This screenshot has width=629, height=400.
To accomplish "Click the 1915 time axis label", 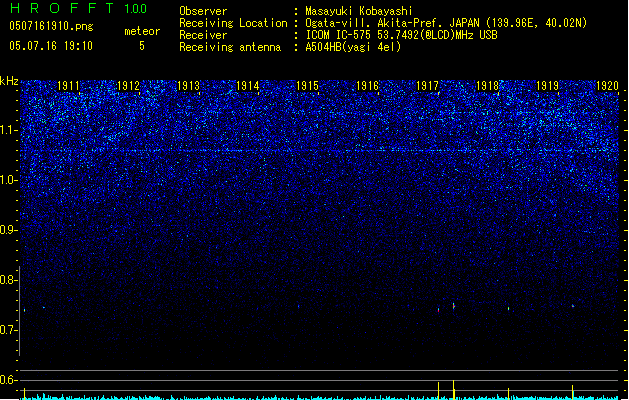I will [x=308, y=86].
